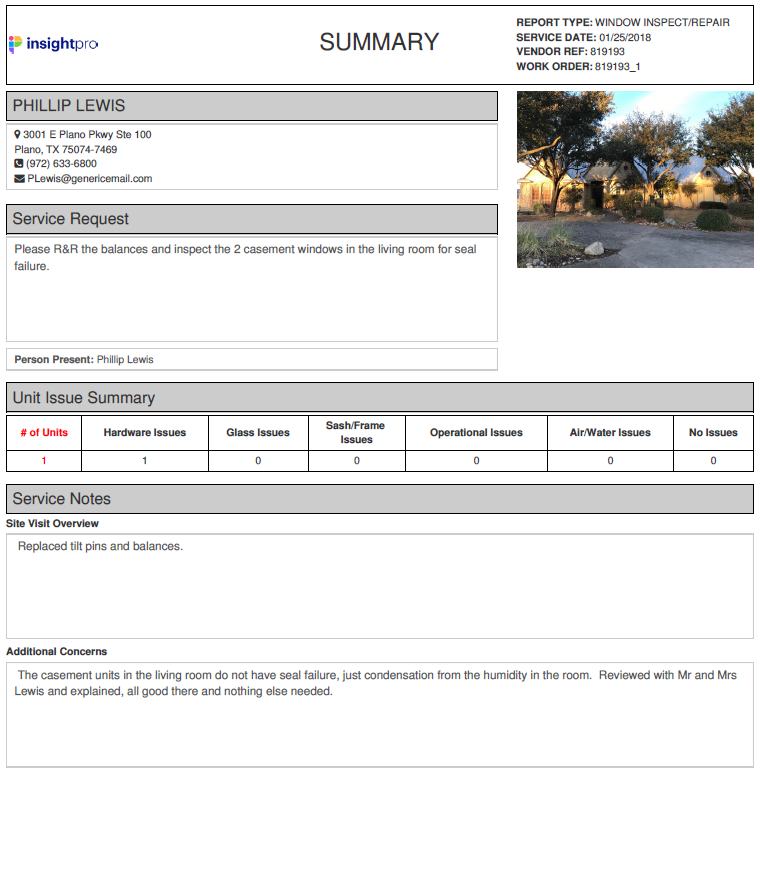
Task: Click the Service Request section header
Action: tap(252, 219)
